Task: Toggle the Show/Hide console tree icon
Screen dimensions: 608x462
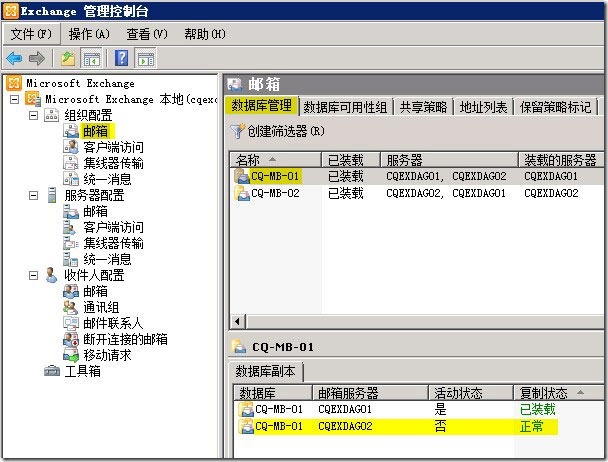Action: pyautogui.click(x=92, y=59)
